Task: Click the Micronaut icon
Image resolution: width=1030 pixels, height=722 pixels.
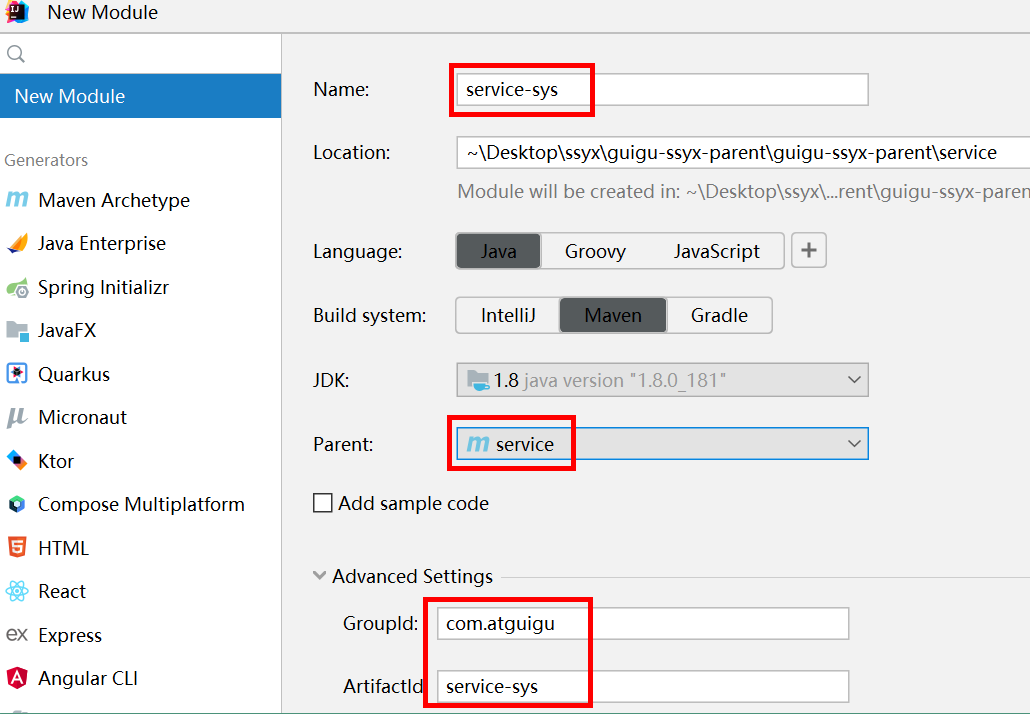Action: [x=17, y=418]
